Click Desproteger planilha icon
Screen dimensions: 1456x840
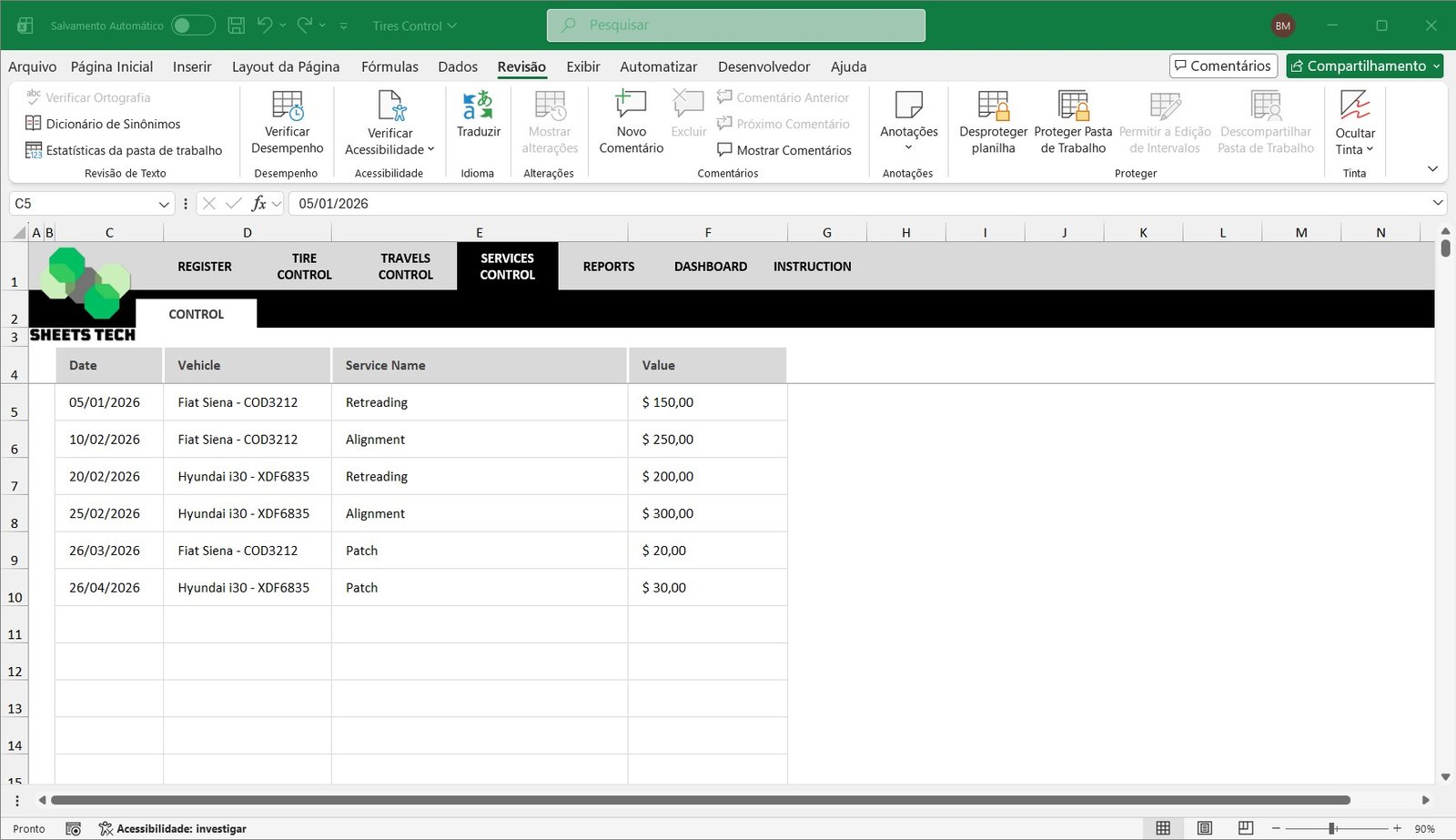993,106
